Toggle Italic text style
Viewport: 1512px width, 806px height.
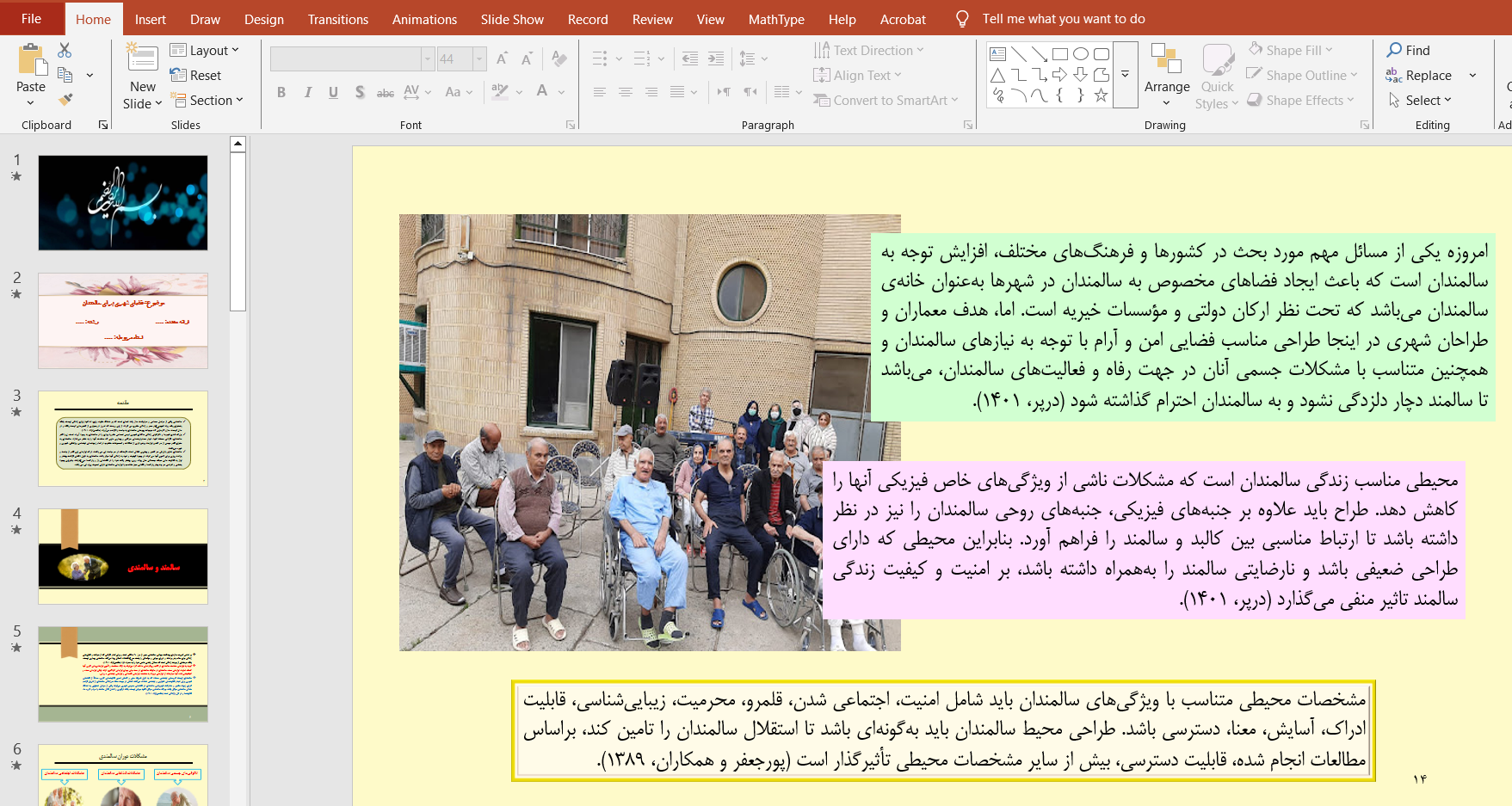click(307, 92)
